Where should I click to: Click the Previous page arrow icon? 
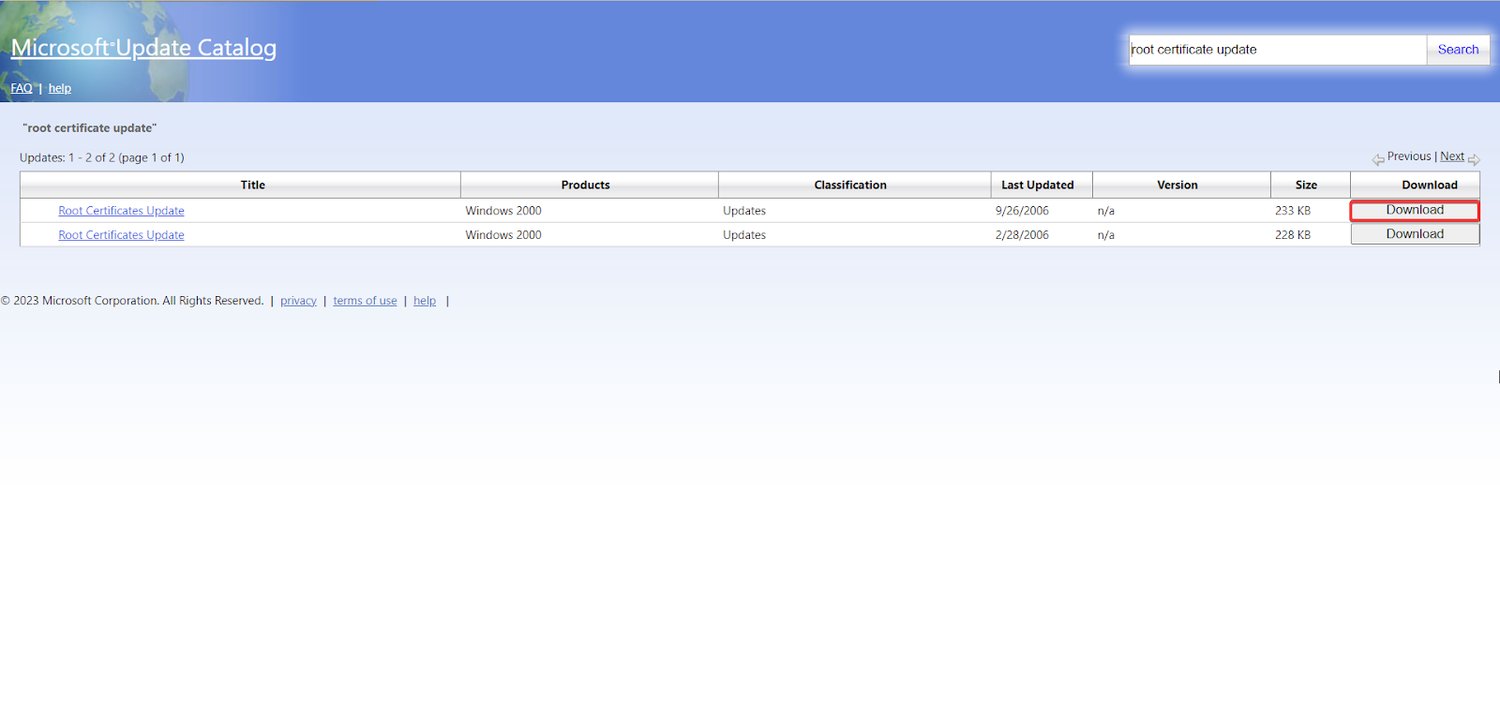pyautogui.click(x=1378, y=159)
